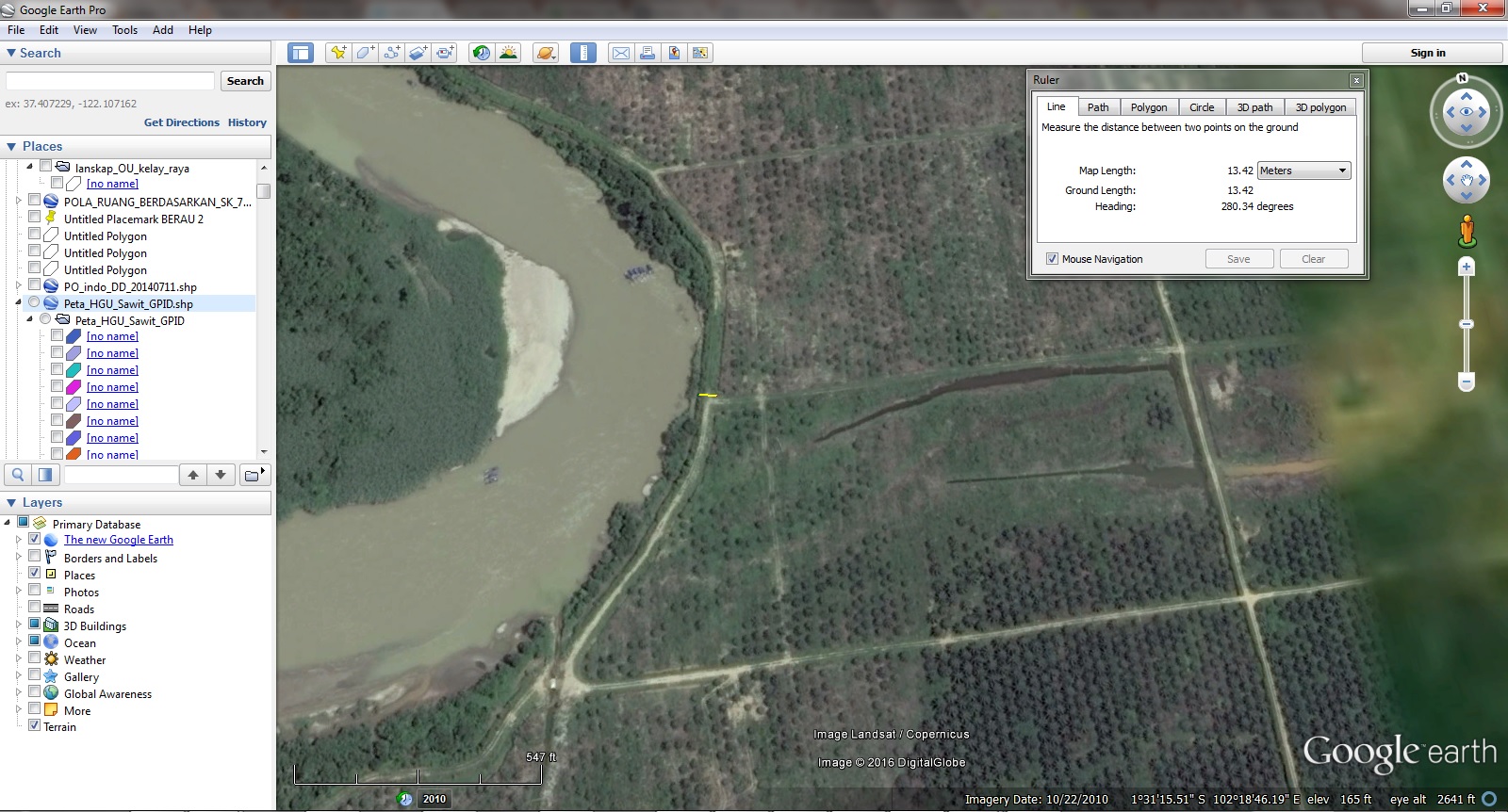The height and width of the screenshot is (812, 1508).
Task: Add a placemark with the pushpin icon
Action: [337, 53]
